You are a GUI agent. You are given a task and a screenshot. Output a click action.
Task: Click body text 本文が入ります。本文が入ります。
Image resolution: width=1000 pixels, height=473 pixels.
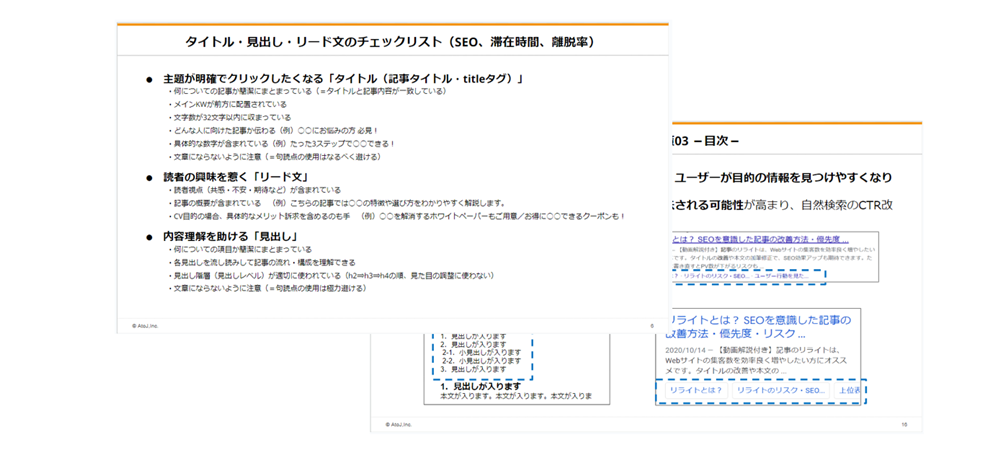coord(517,396)
